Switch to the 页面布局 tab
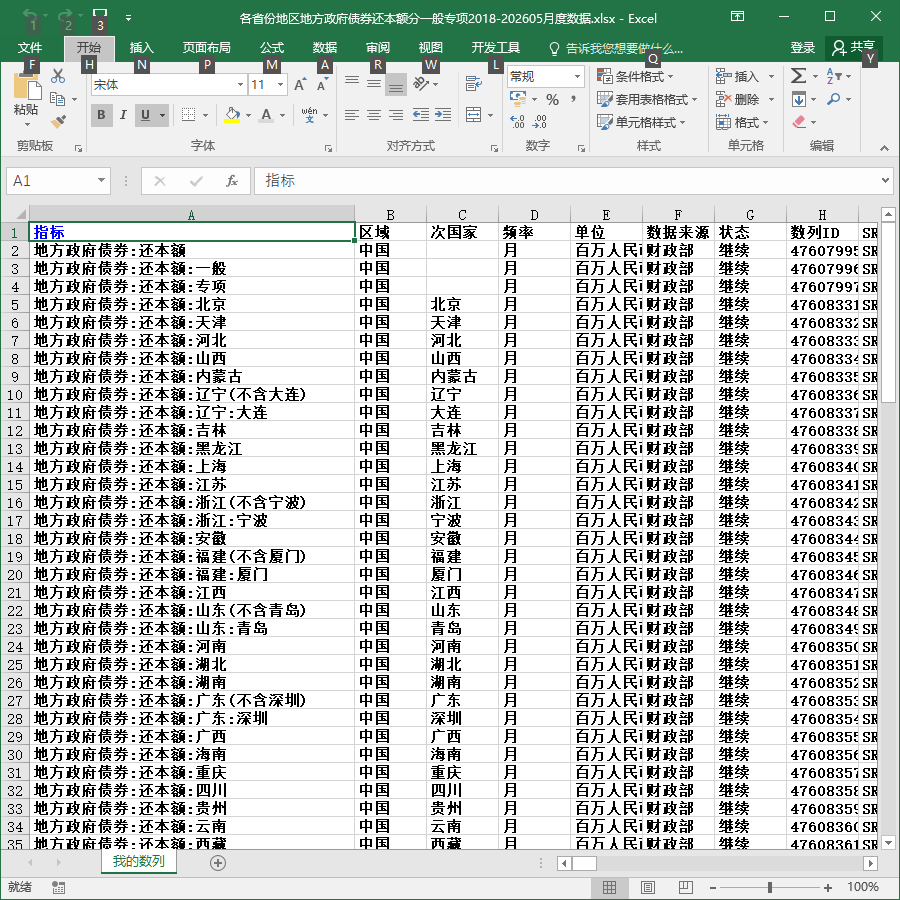The width and height of the screenshot is (900, 900). tap(207, 48)
